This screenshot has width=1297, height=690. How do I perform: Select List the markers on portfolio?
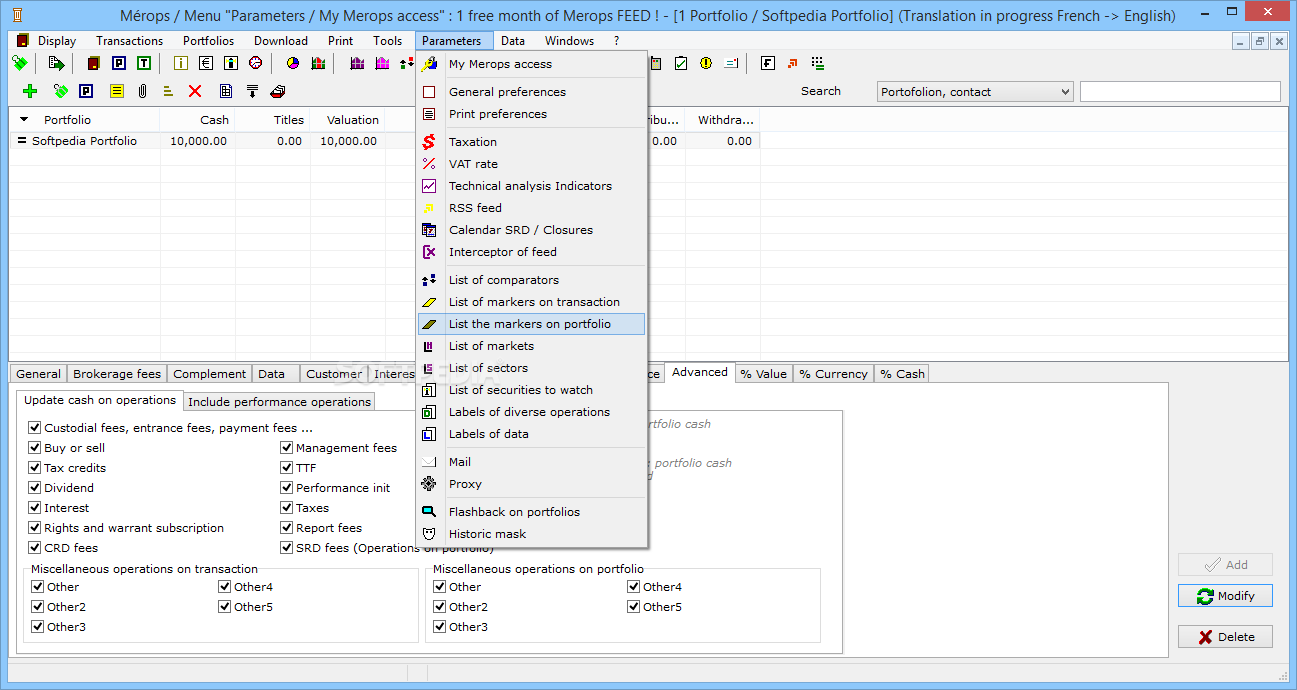[531, 324]
